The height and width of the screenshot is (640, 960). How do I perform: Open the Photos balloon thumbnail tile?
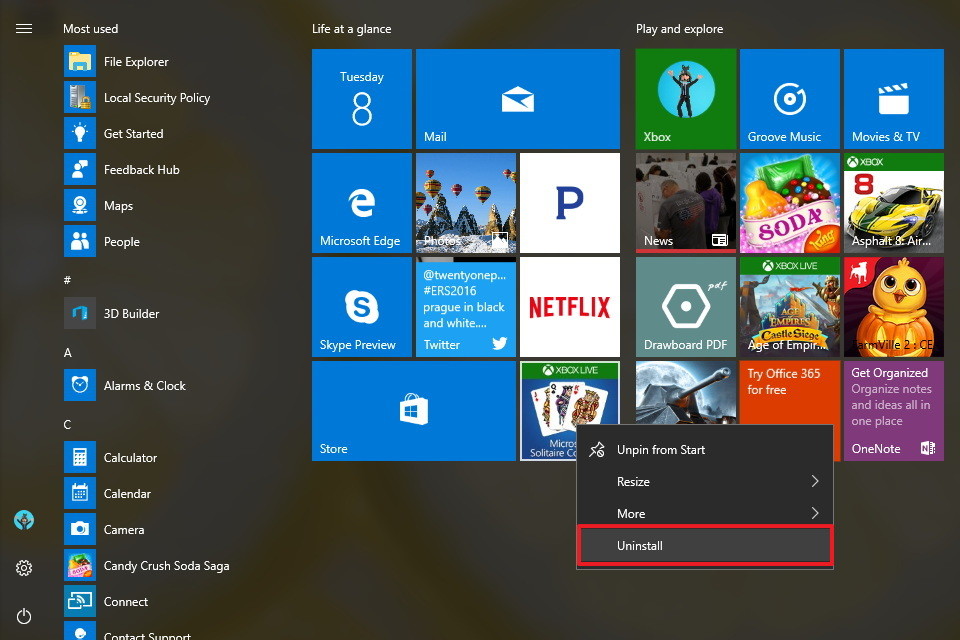tap(465, 202)
